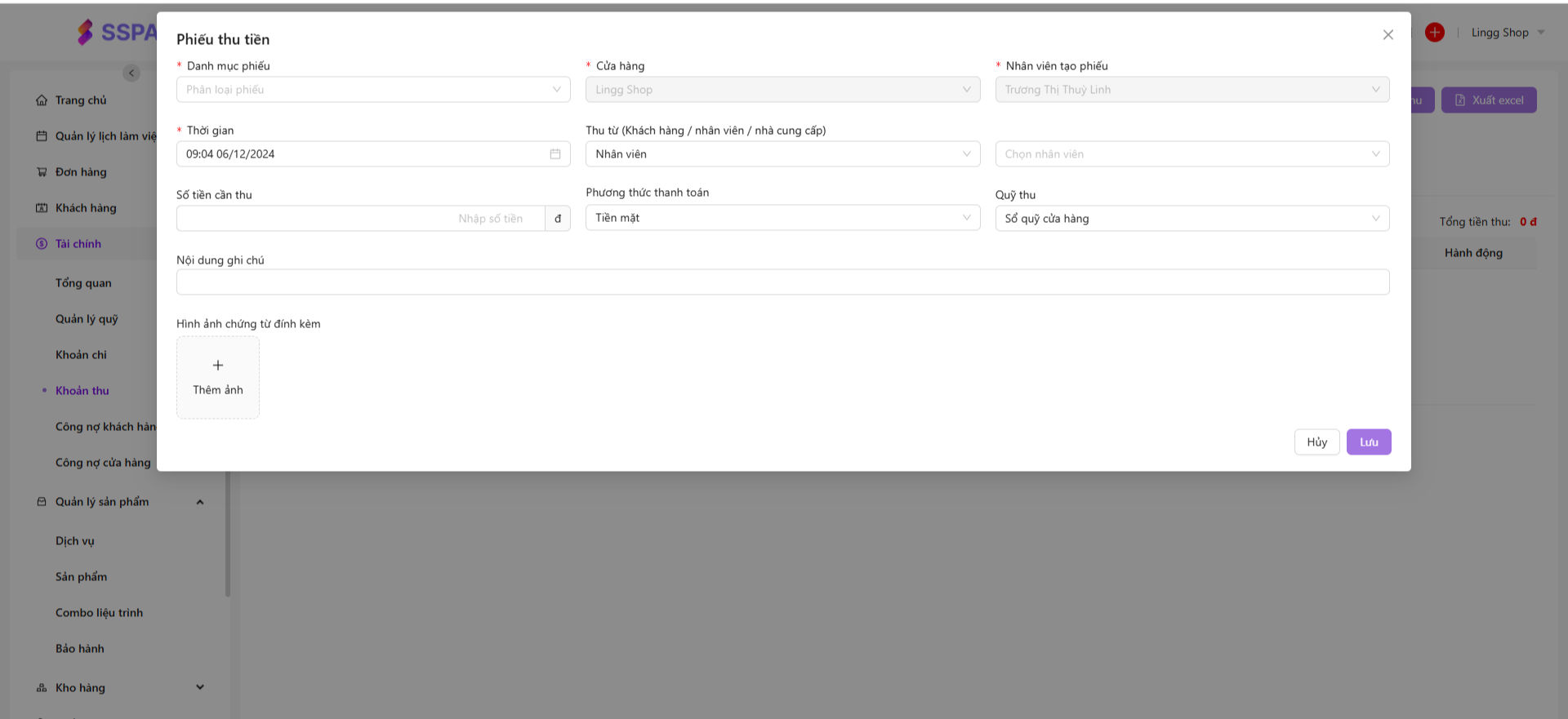1568x719 pixels.
Task: Open Tổng quan submenu item
Action: click(x=83, y=283)
